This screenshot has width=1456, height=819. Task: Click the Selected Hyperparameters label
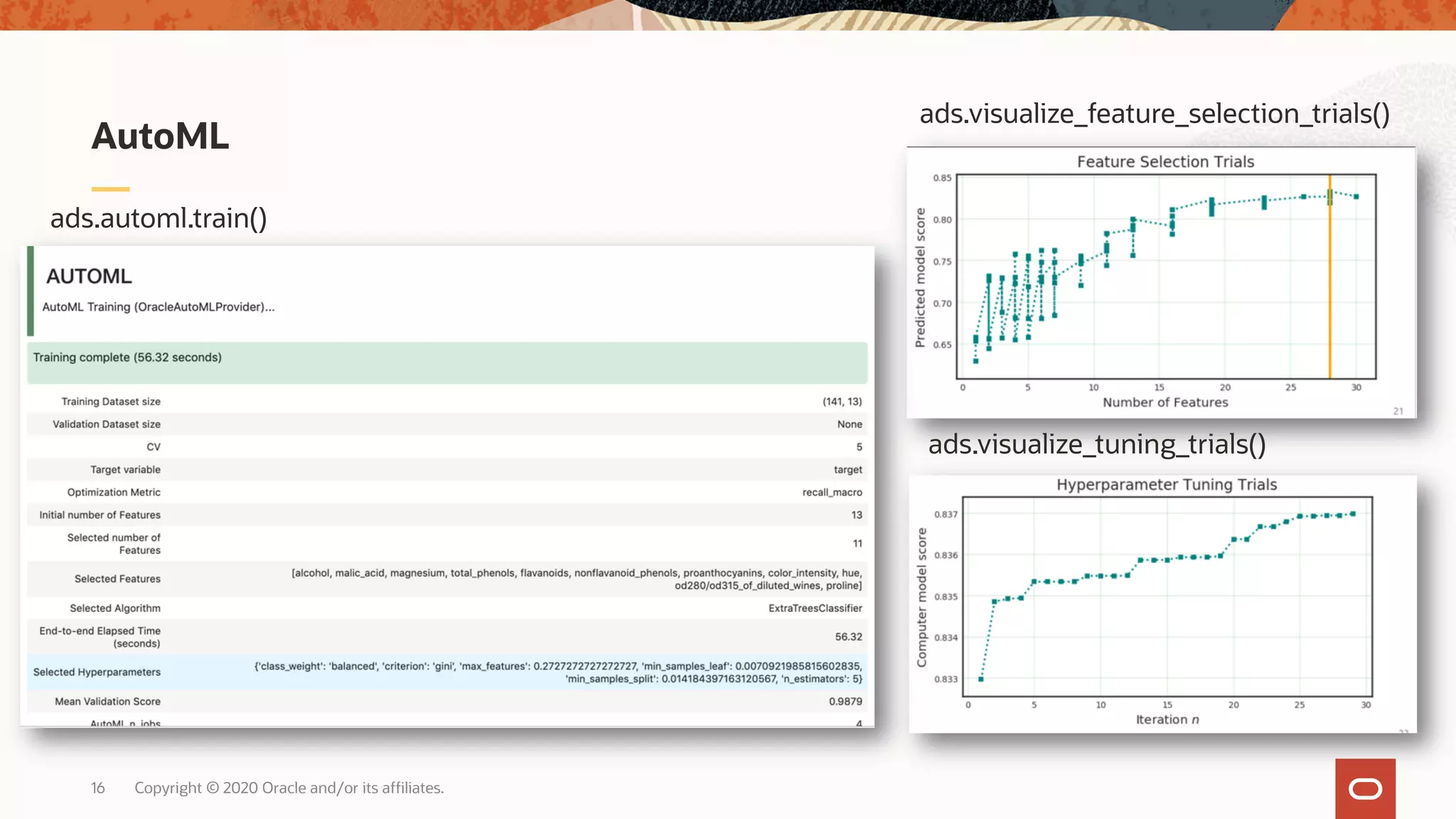click(x=97, y=673)
